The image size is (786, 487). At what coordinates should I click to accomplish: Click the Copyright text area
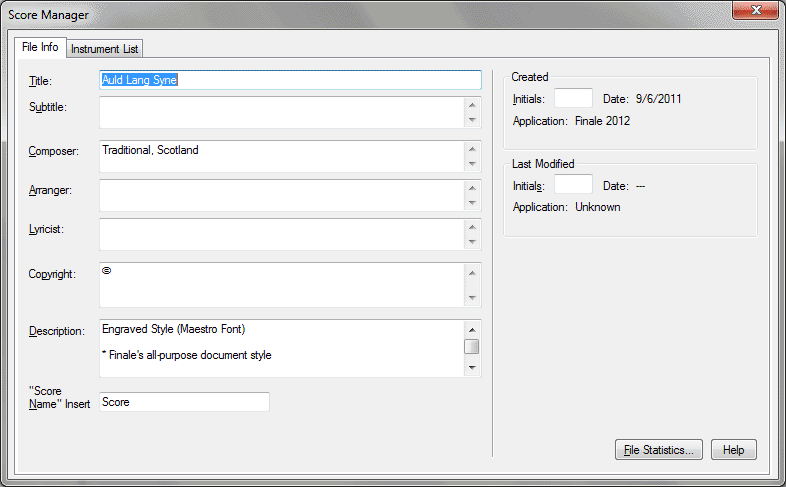280,285
